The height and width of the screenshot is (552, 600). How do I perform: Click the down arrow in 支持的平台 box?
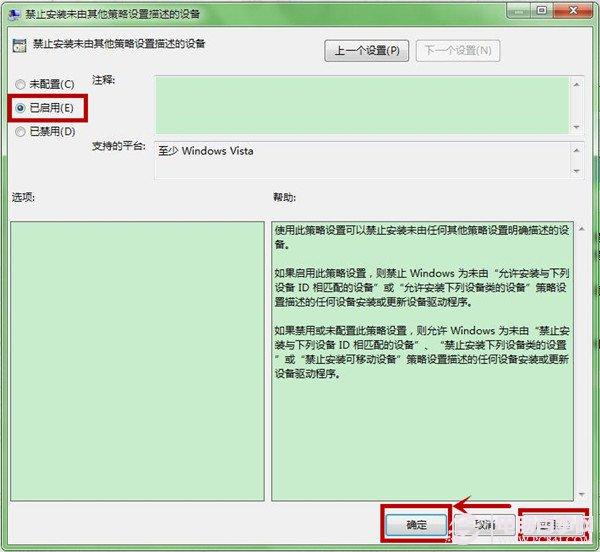[576, 171]
